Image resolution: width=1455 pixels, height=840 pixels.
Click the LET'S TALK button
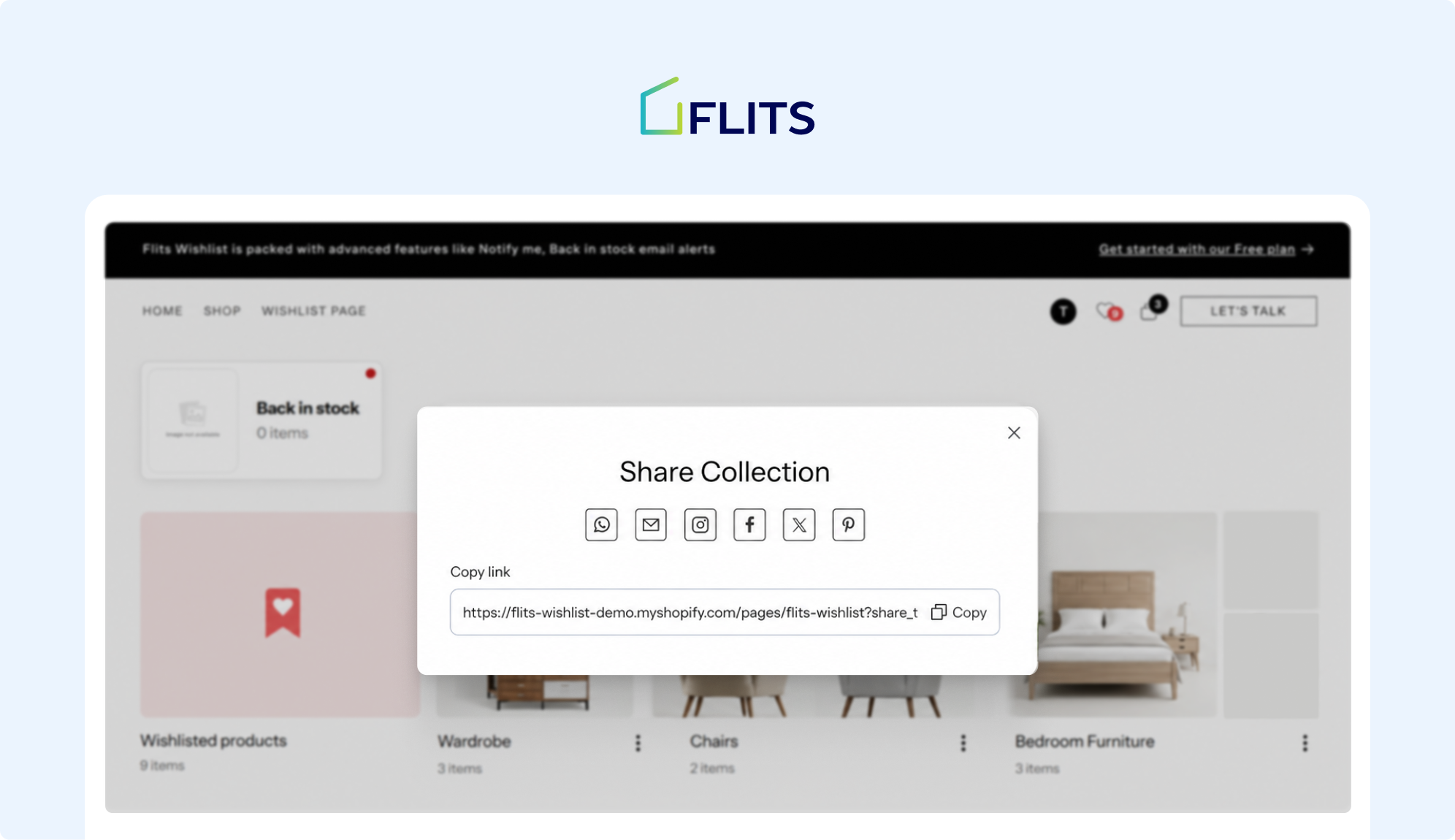[x=1248, y=311]
